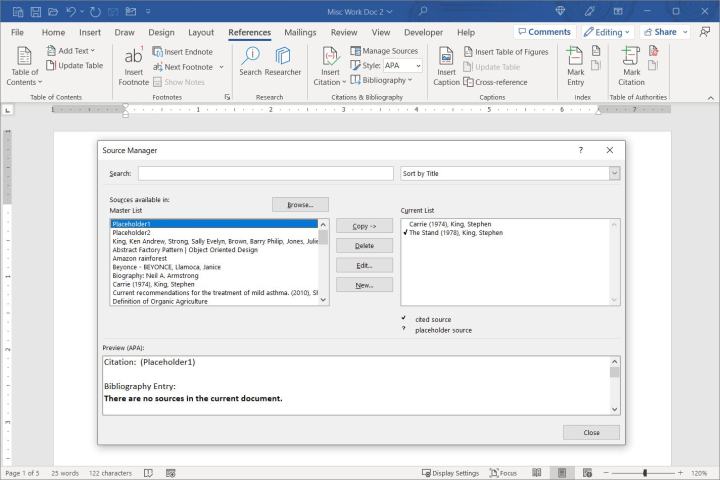Open the Help icon in Source Manager
This screenshot has height=480, width=720.
coord(580,150)
